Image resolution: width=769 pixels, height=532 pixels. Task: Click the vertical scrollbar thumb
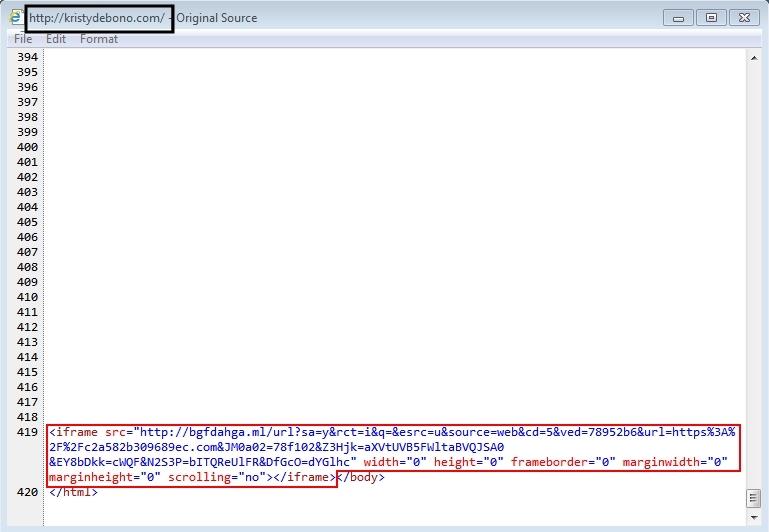coord(754,497)
